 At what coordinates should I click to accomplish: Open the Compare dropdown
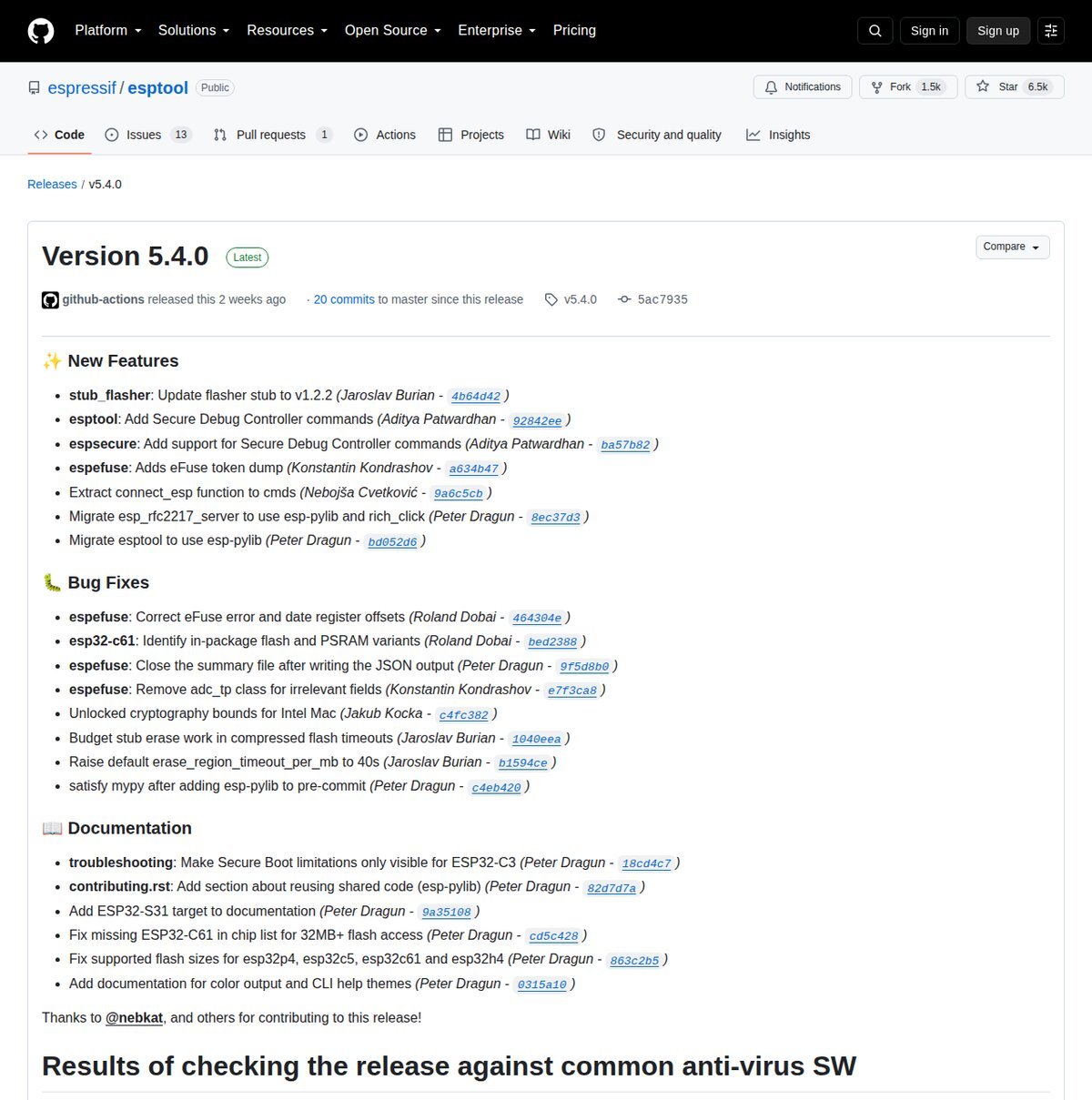[1012, 247]
